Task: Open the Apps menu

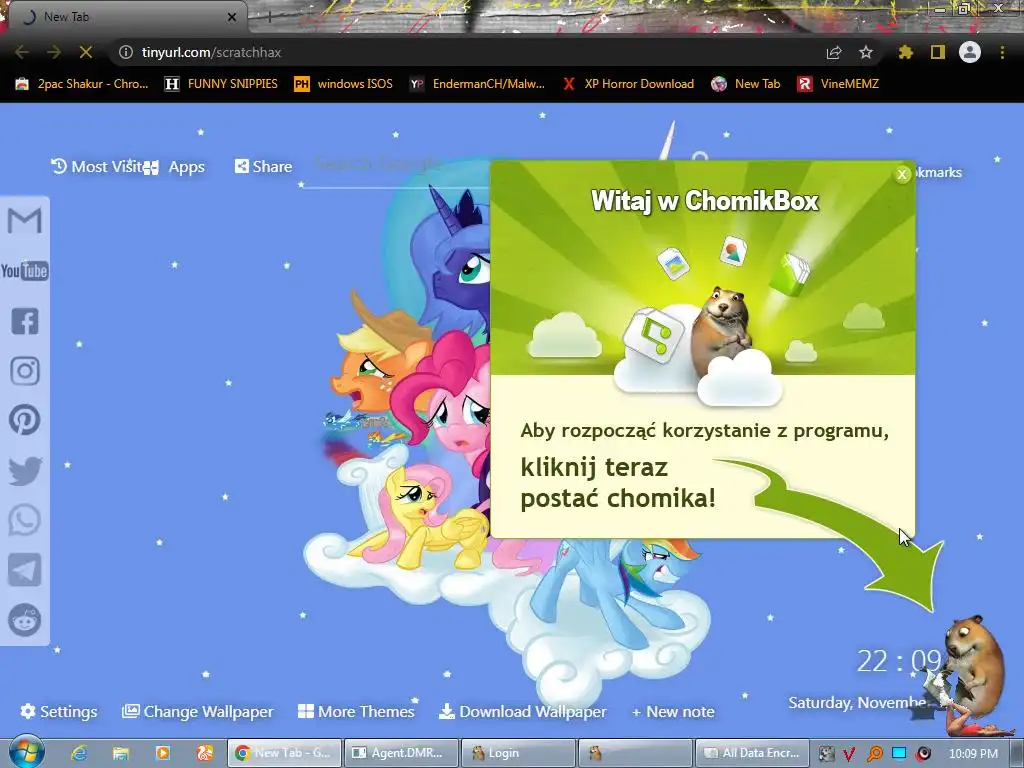Action: (176, 167)
